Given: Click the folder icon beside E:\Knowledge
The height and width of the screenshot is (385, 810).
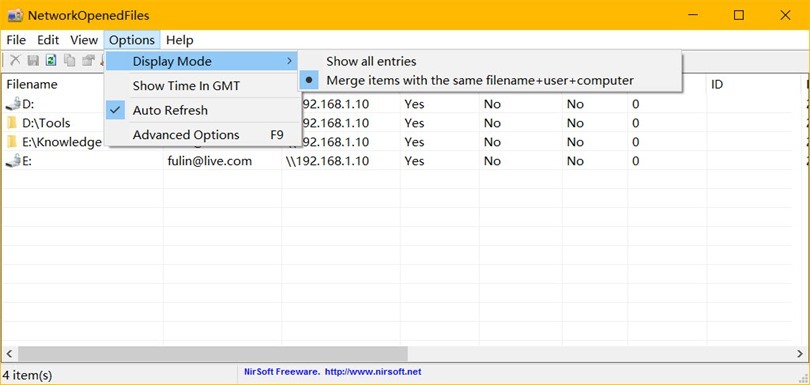Looking at the screenshot, I should (12, 142).
